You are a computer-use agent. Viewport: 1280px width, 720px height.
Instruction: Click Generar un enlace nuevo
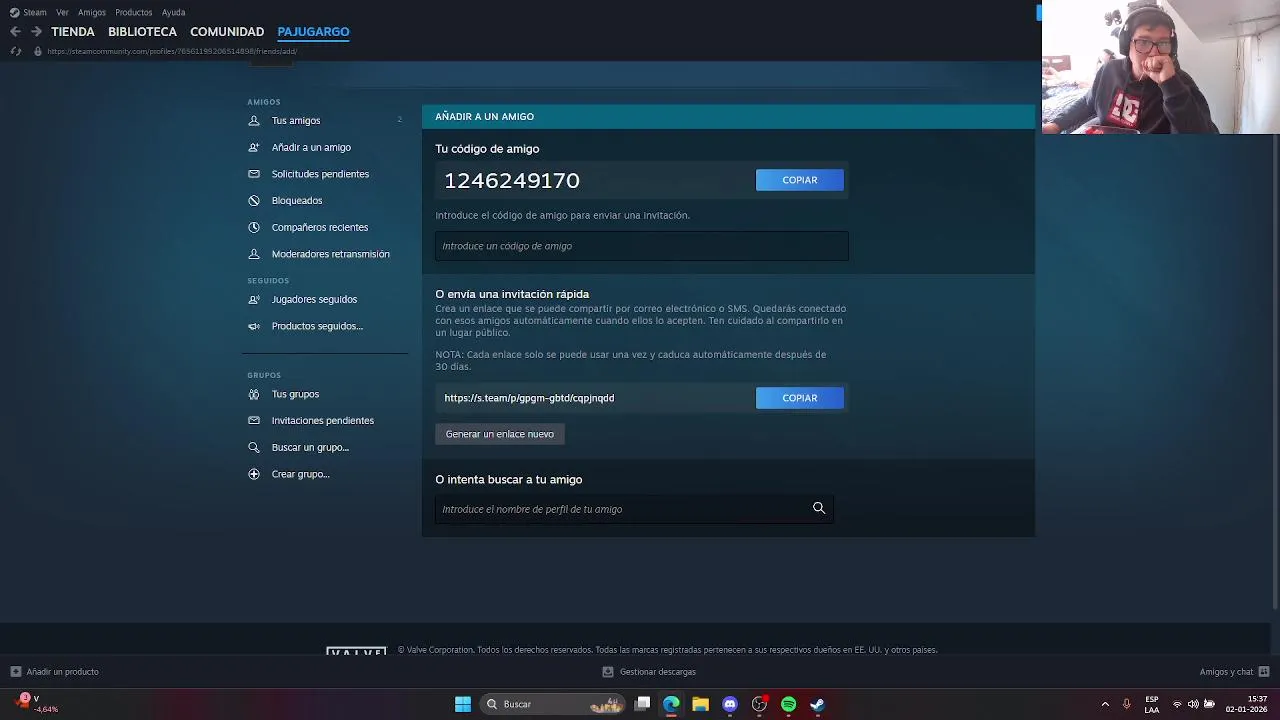(x=500, y=434)
